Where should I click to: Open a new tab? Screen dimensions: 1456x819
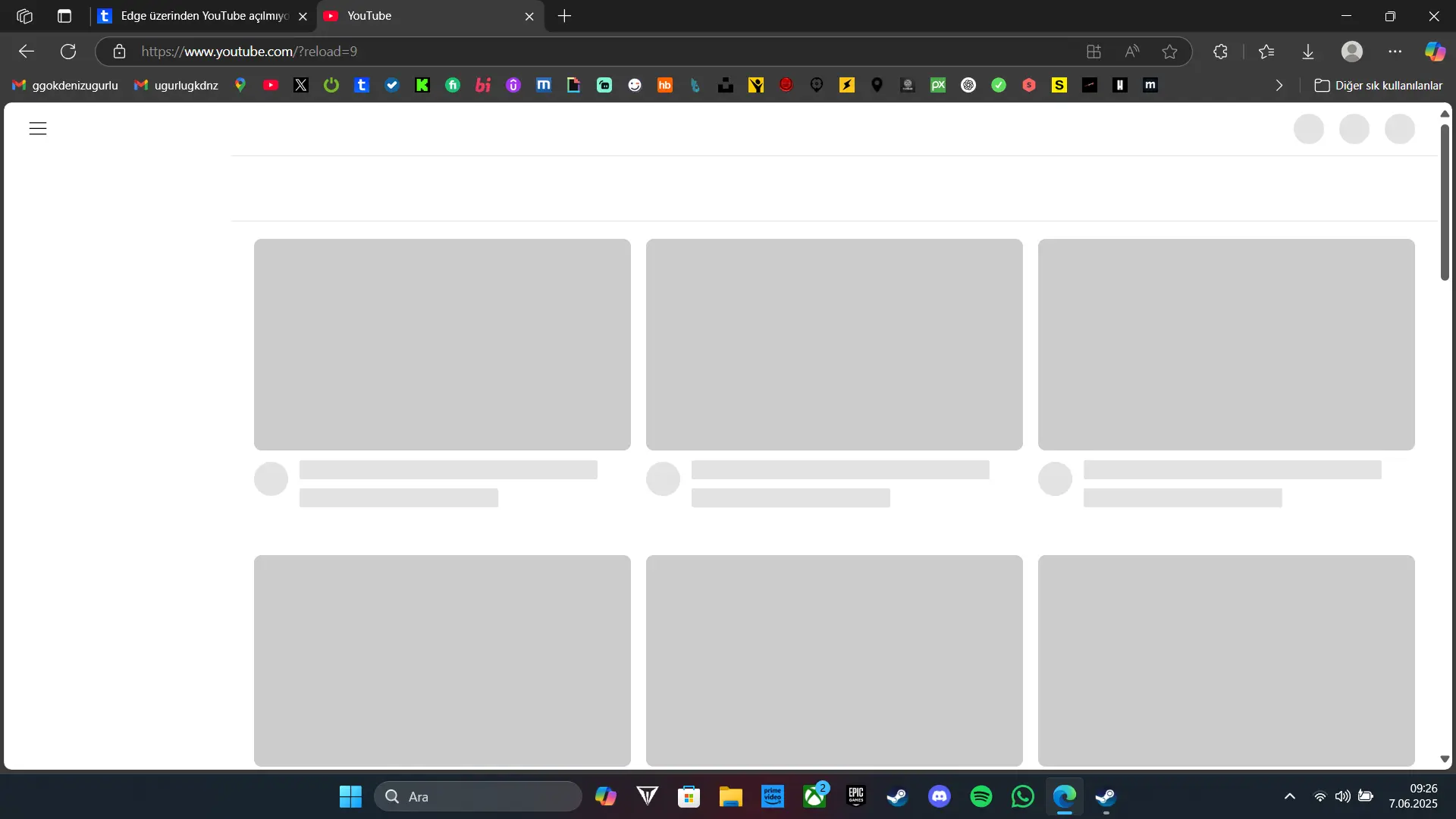tap(565, 16)
